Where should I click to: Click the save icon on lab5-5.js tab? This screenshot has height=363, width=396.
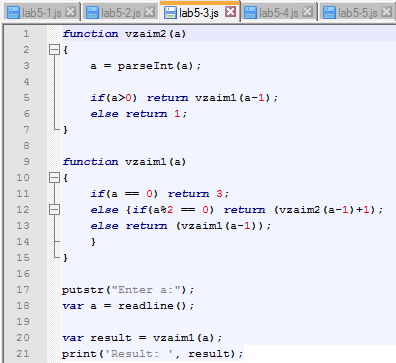point(329,13)
